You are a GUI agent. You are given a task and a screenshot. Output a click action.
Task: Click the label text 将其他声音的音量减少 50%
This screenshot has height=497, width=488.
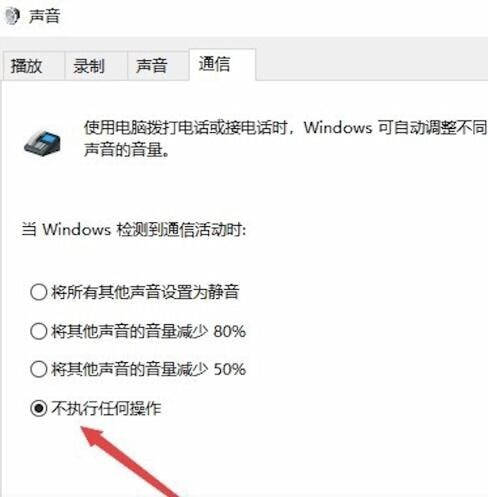149,369
